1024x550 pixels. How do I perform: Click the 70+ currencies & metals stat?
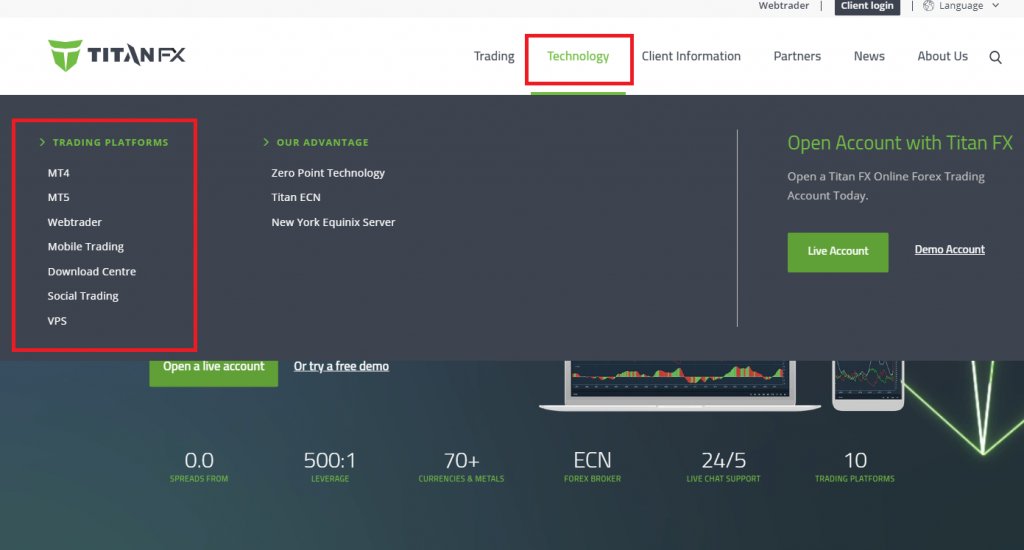(x=462, y=467)
